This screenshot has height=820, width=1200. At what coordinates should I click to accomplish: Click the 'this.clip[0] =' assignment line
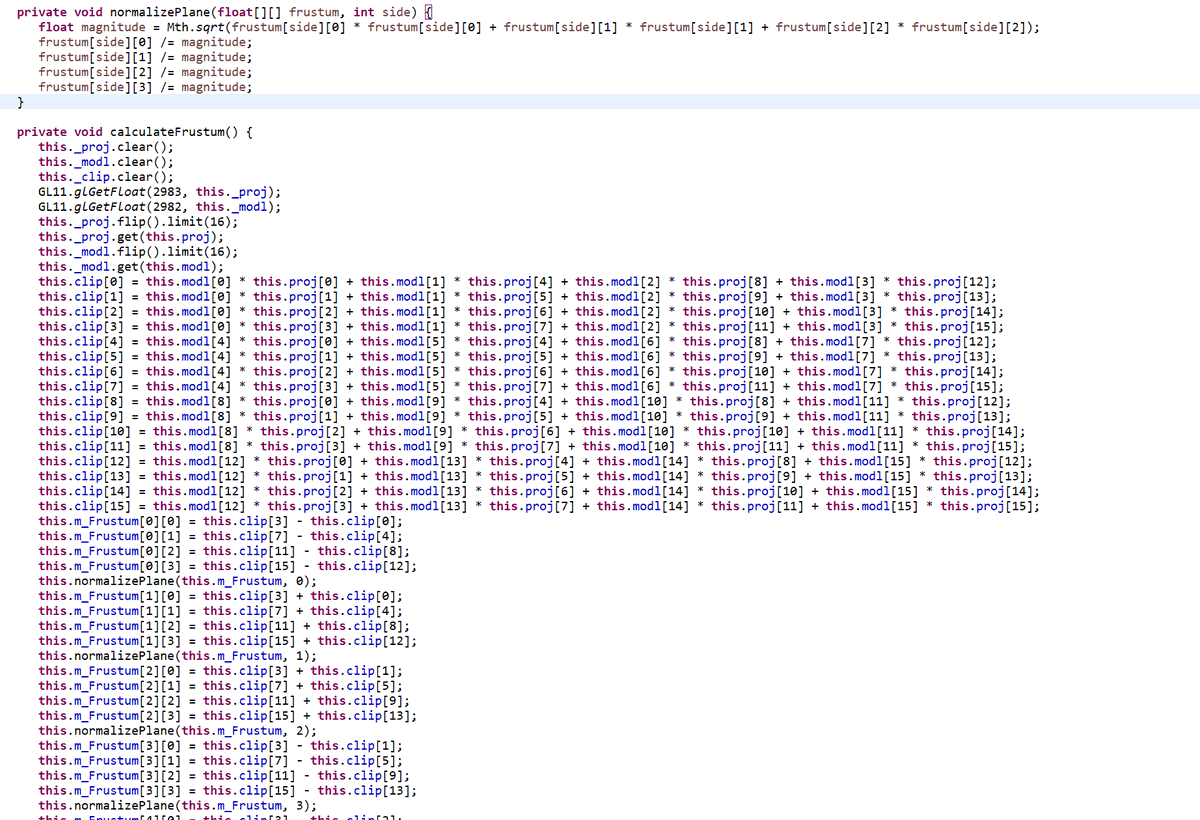pyautogui.click(x=517, y=282)
